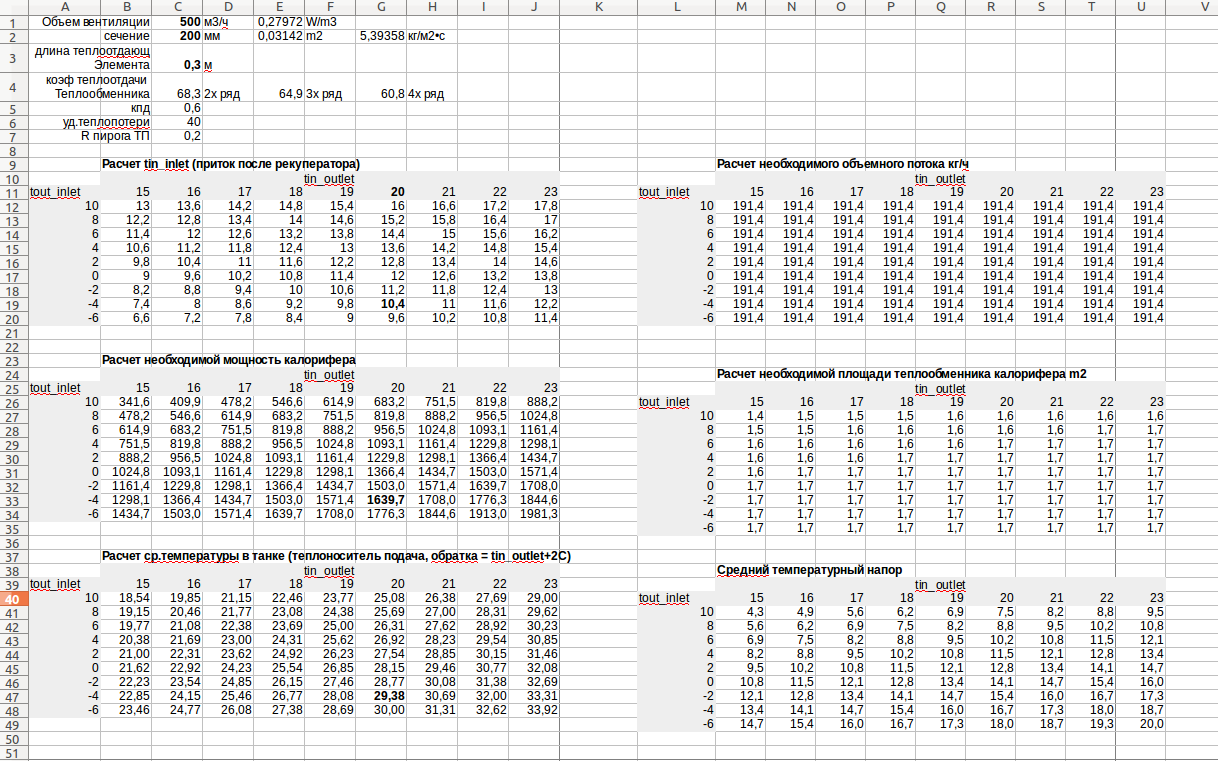Select the 3х ряд label cell

[x=325, y=94]
